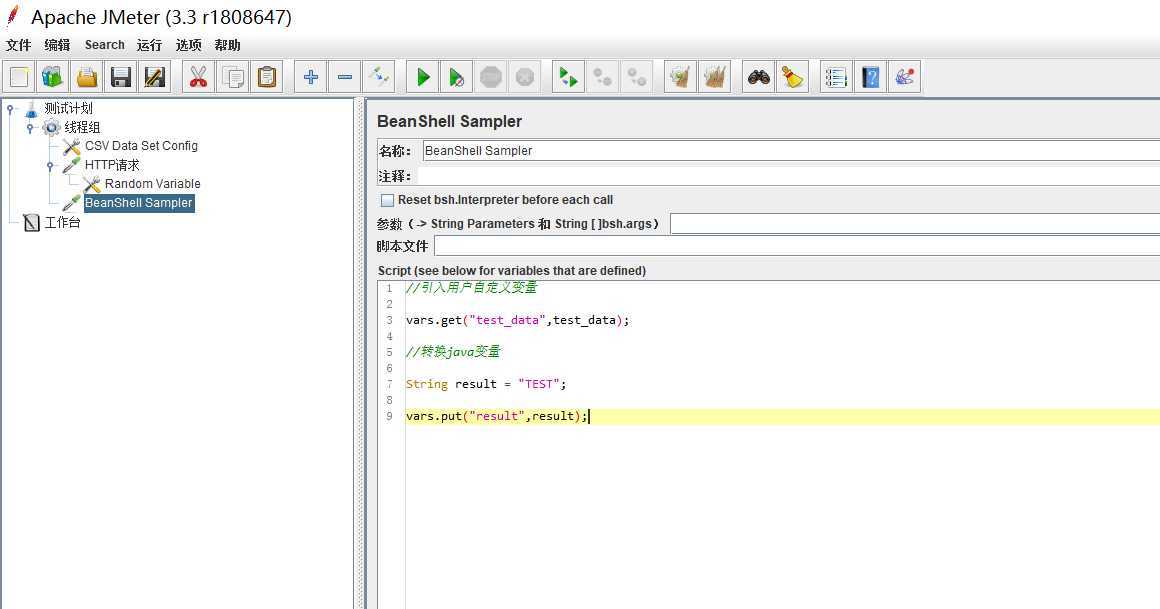Toggle Reset bsh.Interpreter before each call checkbox

coord(387,200)
